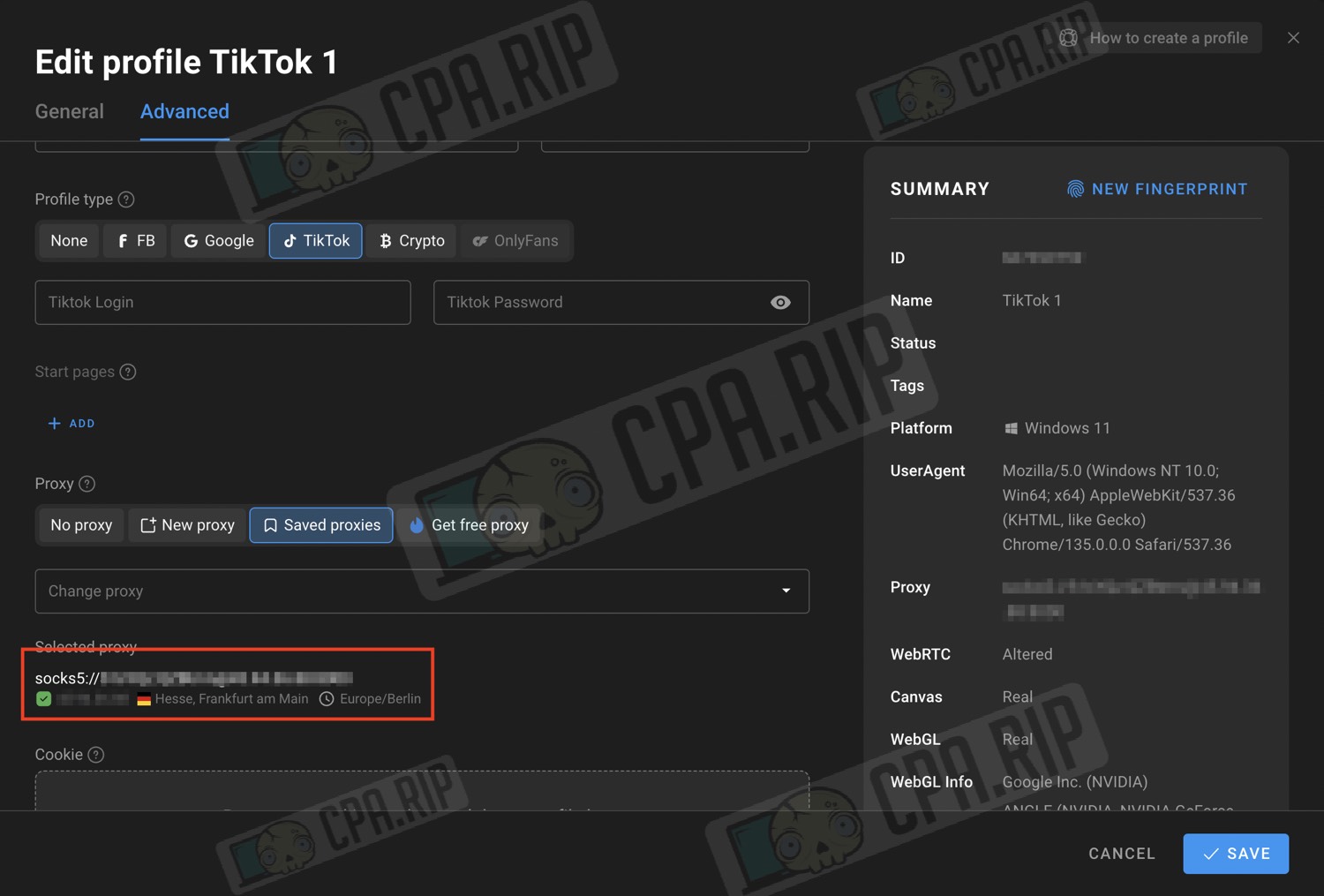
Task: Focus the Tiktok Login field
Action: pos(222,302)
